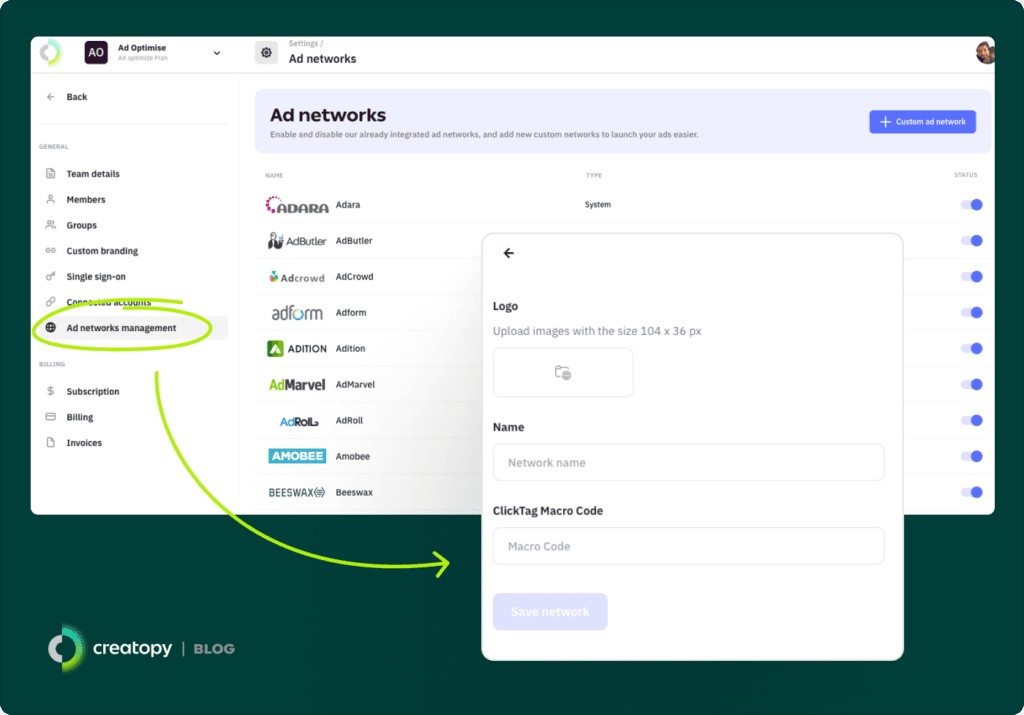Click the settings gear icon in header
1024x715 pixels.
[266, 53]
